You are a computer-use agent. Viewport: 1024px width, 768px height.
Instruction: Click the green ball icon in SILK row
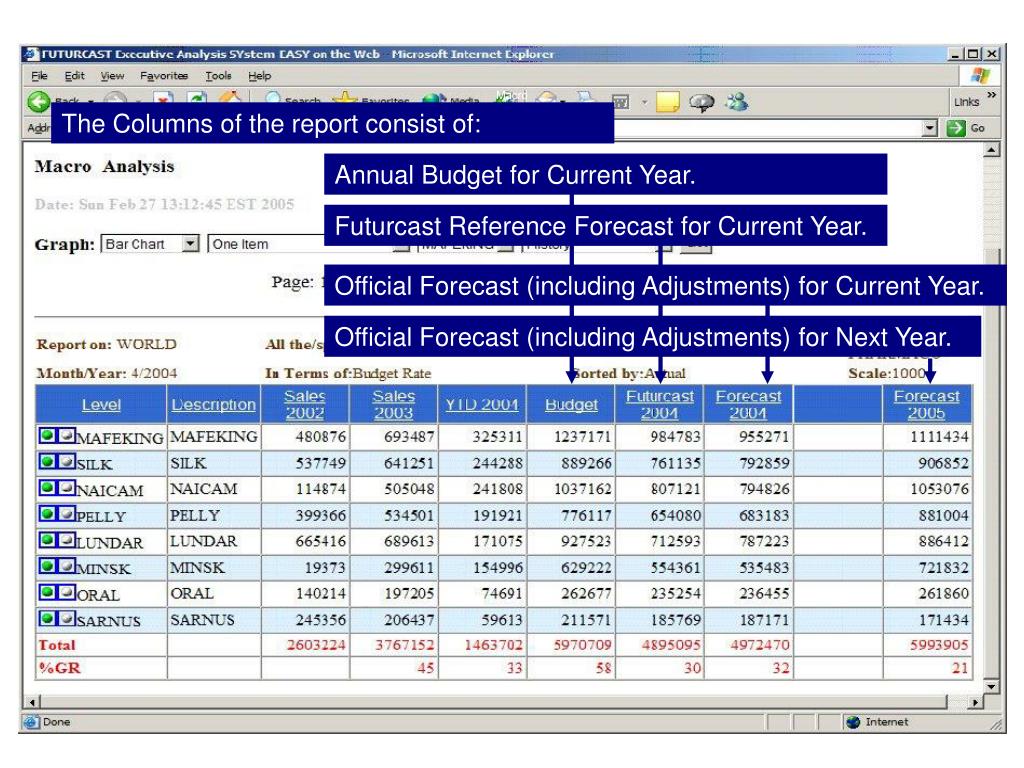tap(48, 462)
